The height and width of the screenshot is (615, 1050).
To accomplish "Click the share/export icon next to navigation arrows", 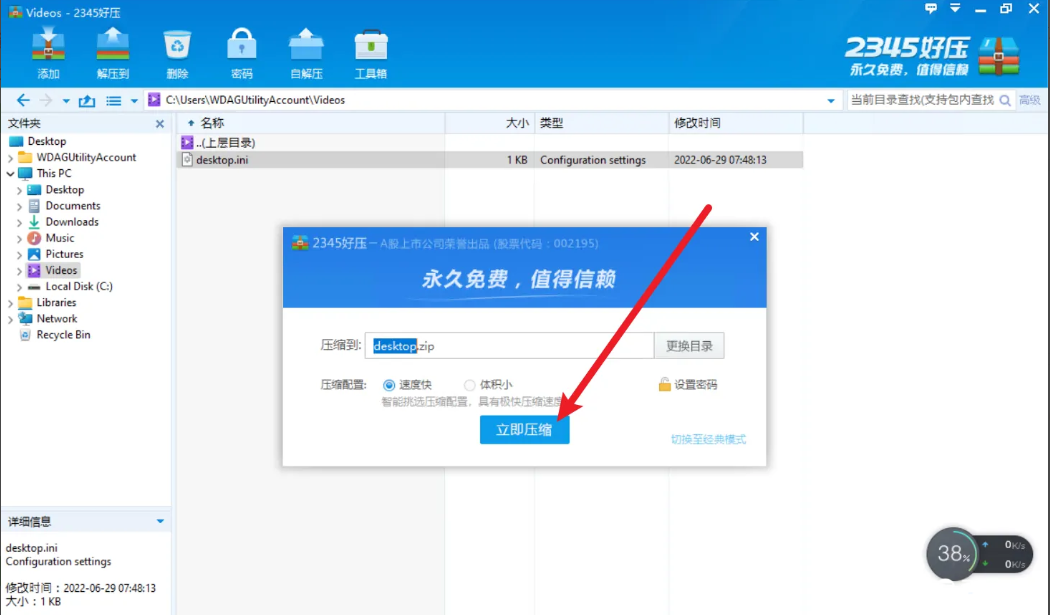I will pos(87,100).
